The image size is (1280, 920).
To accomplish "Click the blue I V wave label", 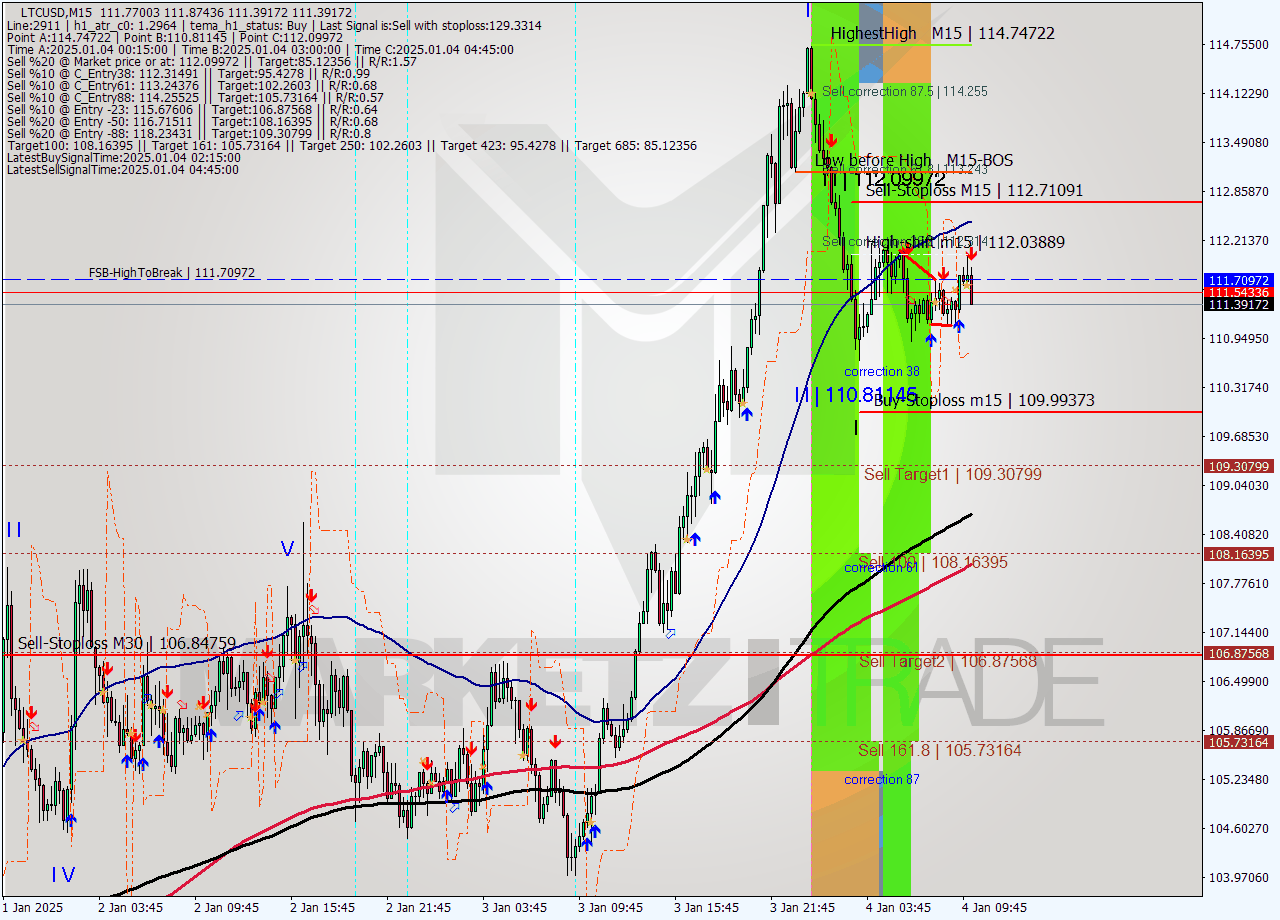I will pyautogui.click(x=63, y=875).
